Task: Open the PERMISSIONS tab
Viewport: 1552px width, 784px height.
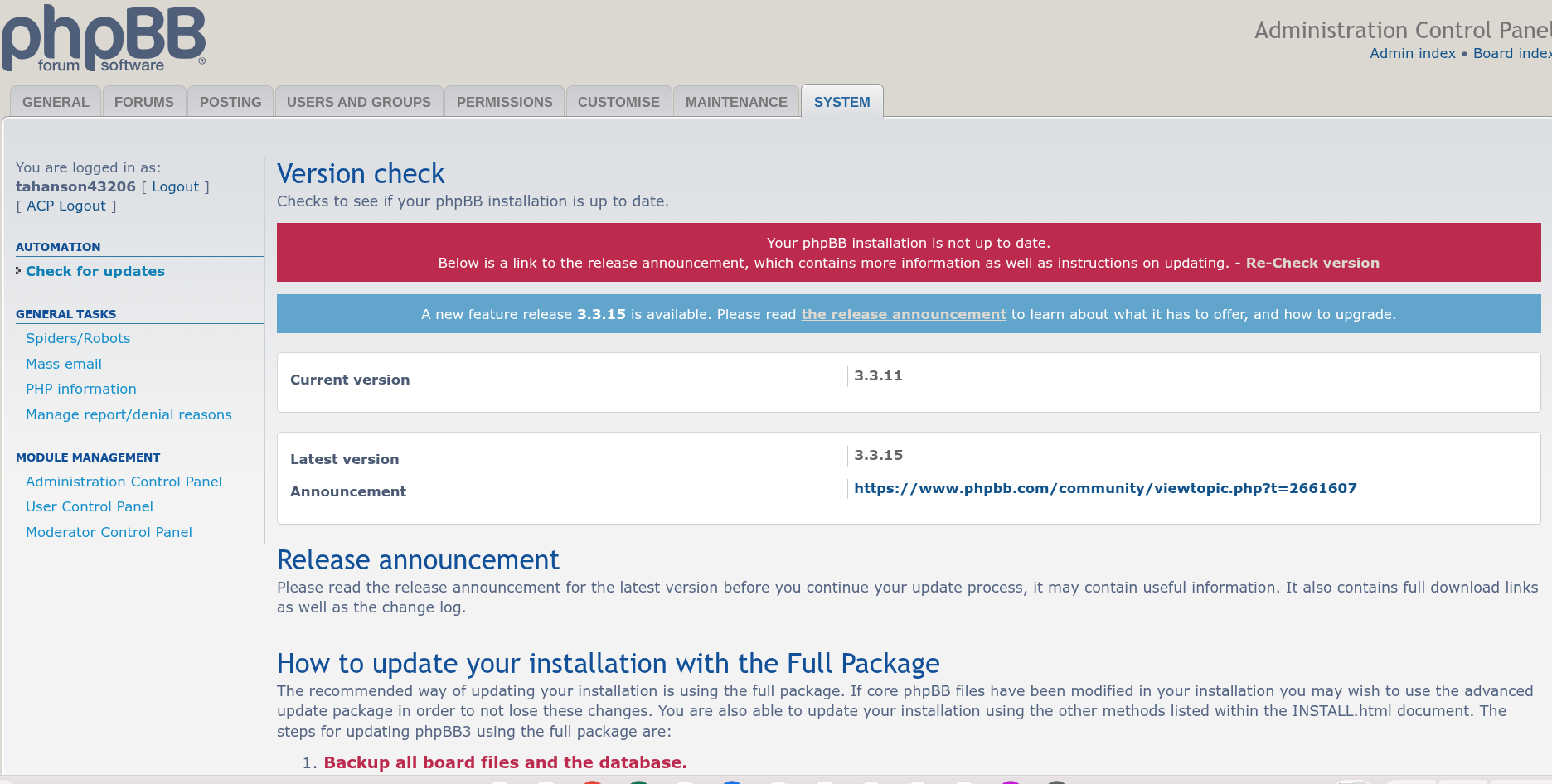Action: coord(504,101)
